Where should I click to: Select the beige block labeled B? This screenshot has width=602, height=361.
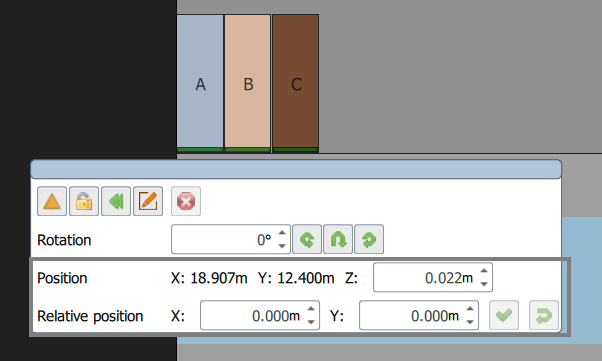(248, 83)
